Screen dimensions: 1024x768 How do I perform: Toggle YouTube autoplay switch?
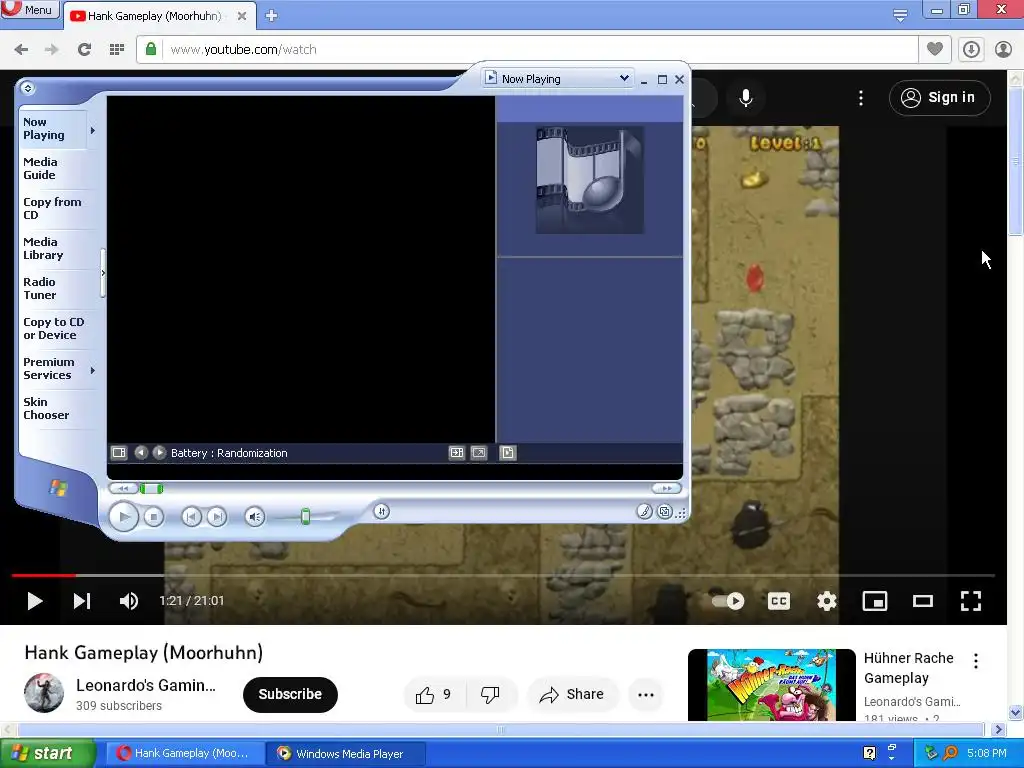[728, 601]
